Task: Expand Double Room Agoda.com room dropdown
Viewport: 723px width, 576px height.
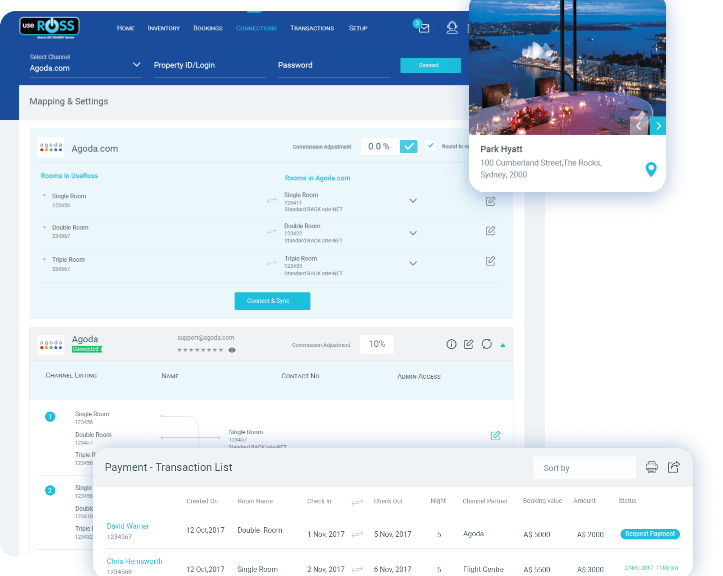Action: 413,233
